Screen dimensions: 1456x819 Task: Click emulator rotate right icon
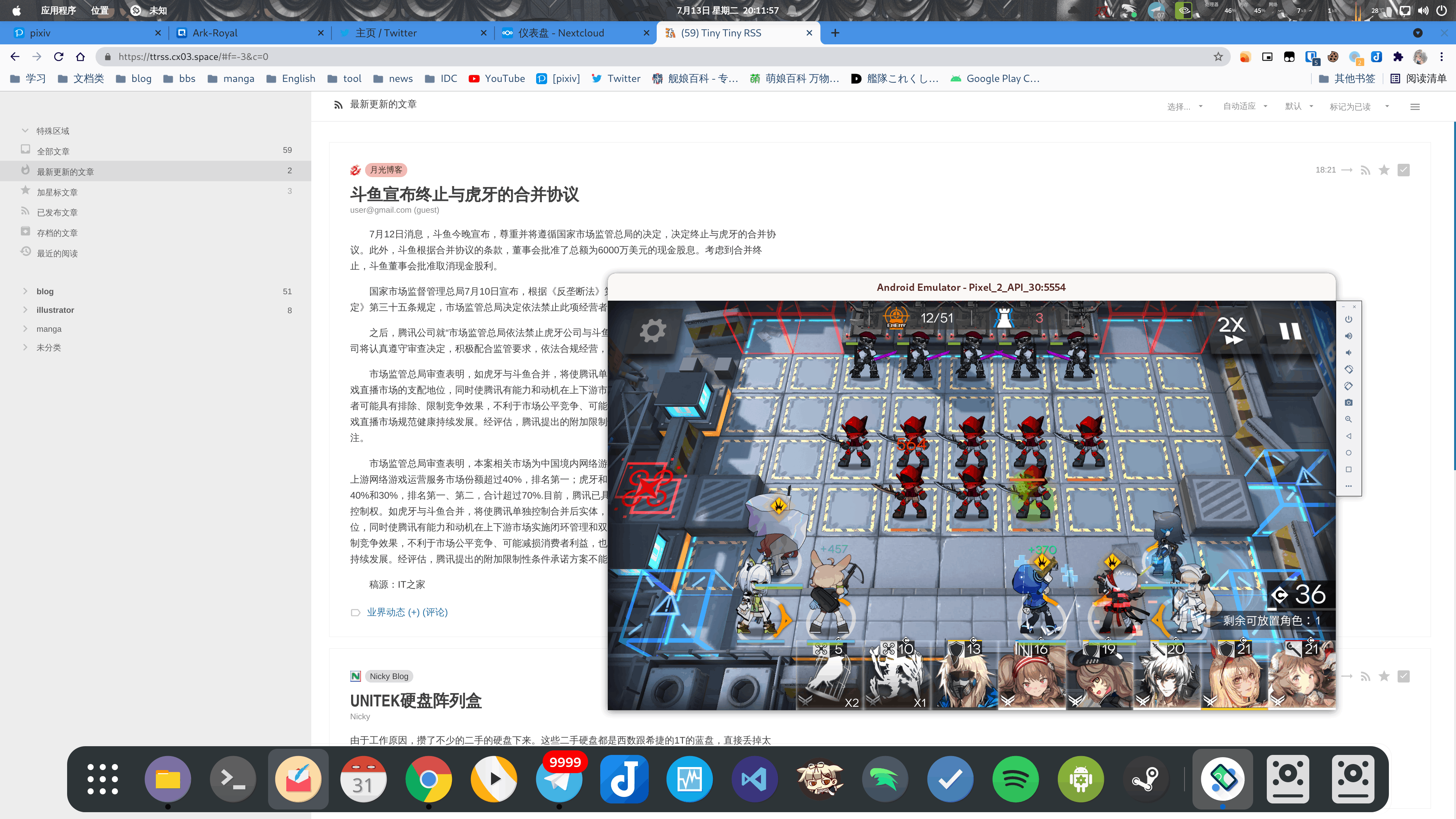[1349, 386]
